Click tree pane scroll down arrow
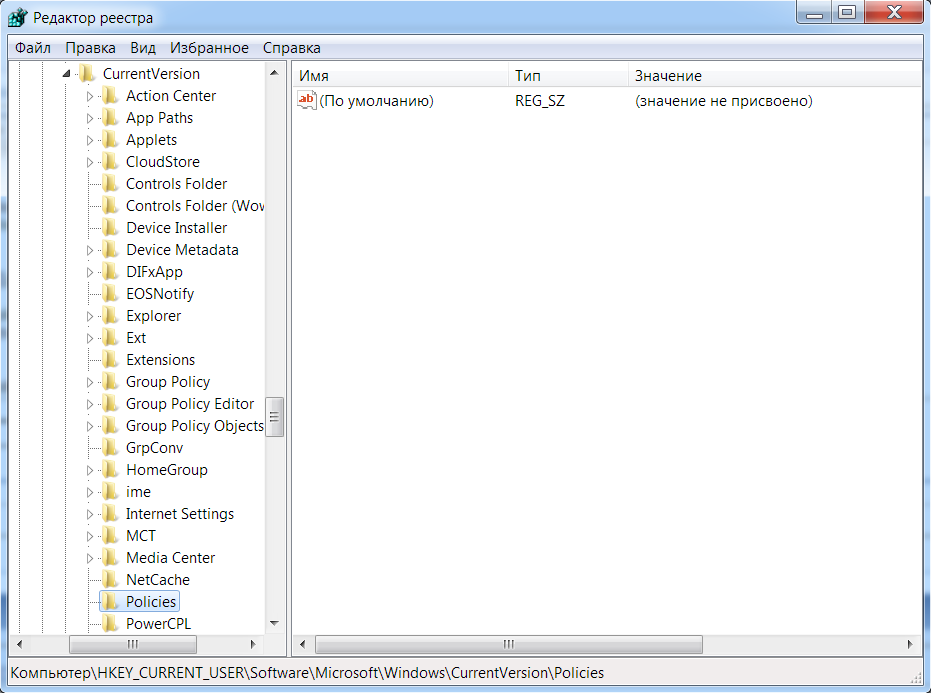Screen dimensions: 931x693 tap(274, 624)
